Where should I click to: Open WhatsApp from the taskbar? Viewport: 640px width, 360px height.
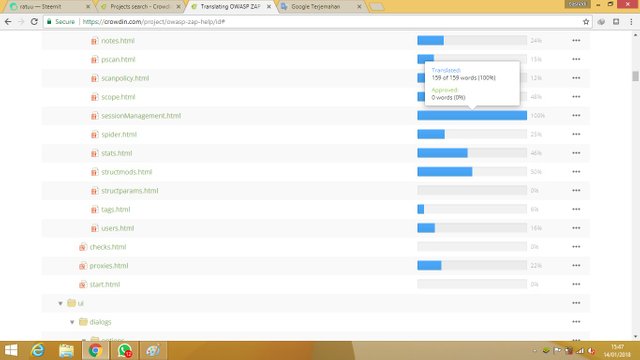(124, 351)
